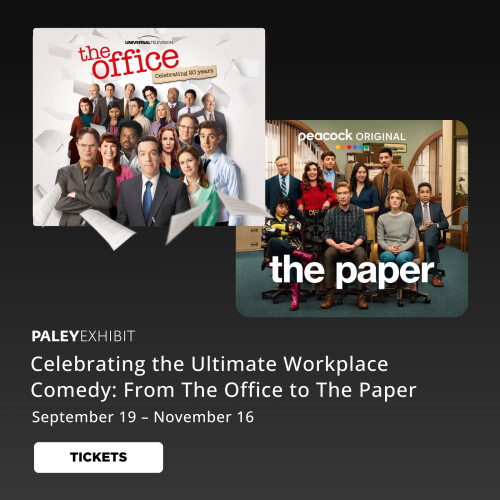Click the Peacock Original logo
500x500 pixels.
click(352, 136)
